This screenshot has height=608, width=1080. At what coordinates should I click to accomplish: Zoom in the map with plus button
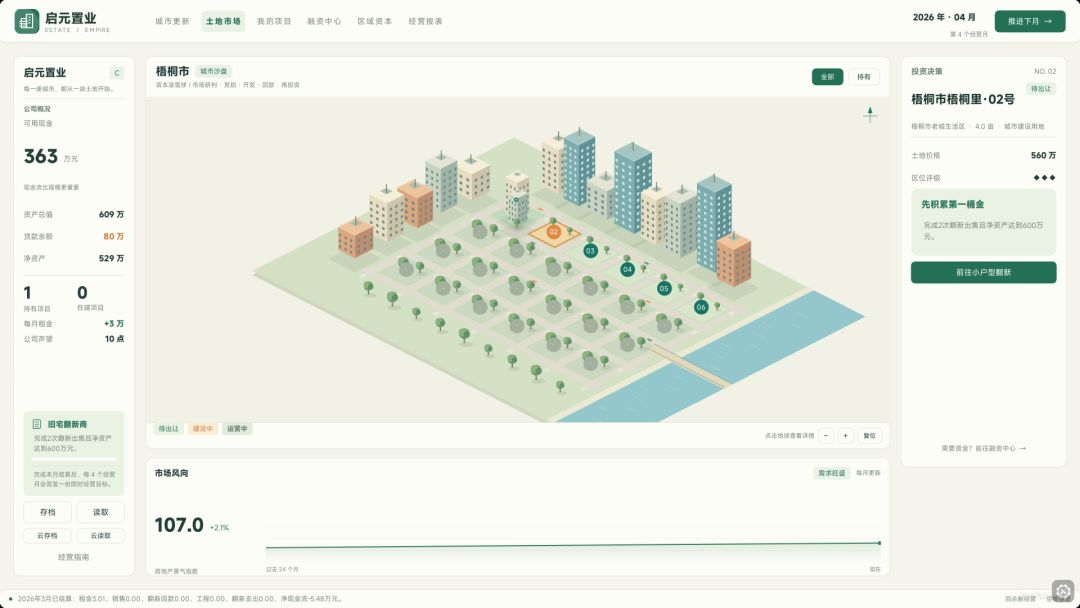click(x=846, y=435)
